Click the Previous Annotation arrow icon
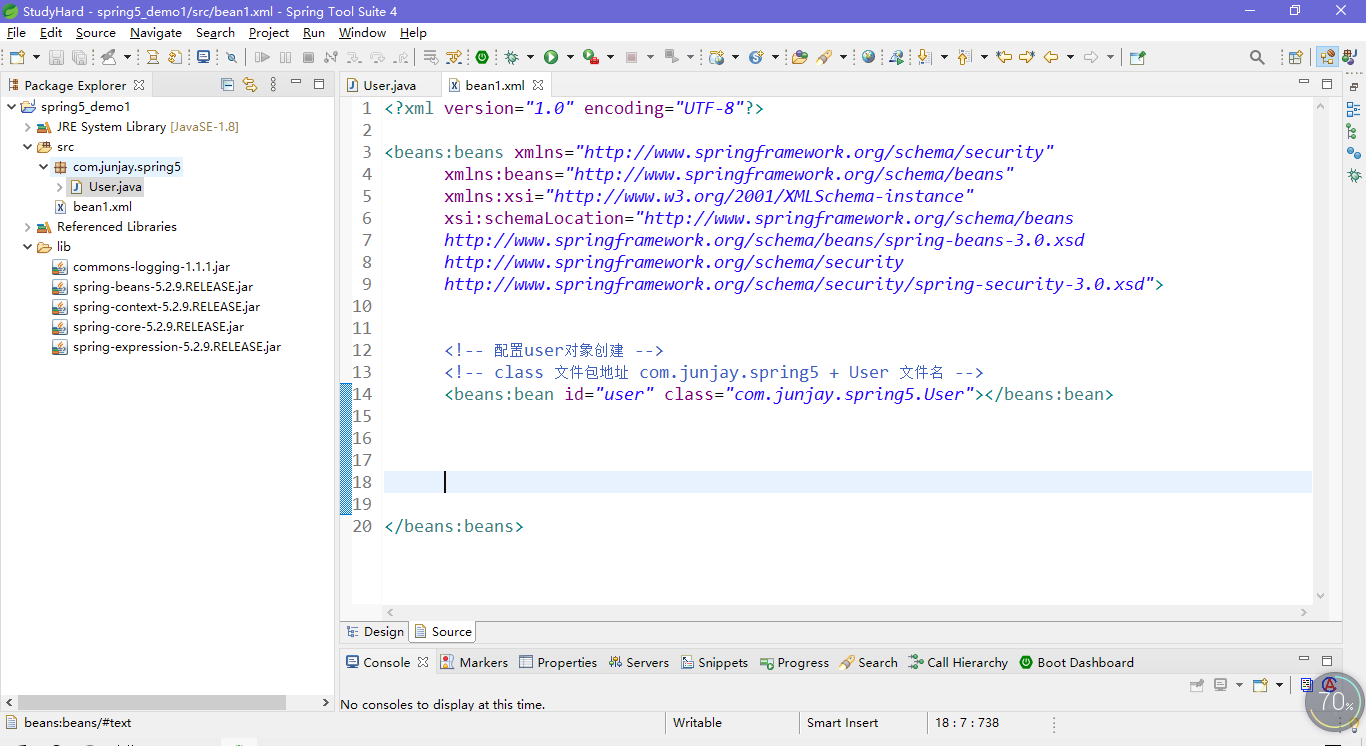The height and width of the screenshot is (746, 1366). coord(964,57)
